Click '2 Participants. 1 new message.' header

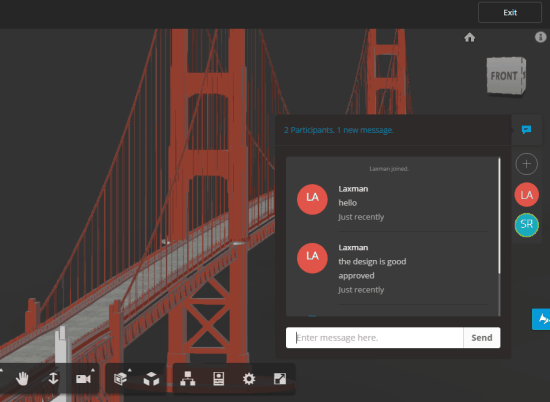click(x=338, y=130)
